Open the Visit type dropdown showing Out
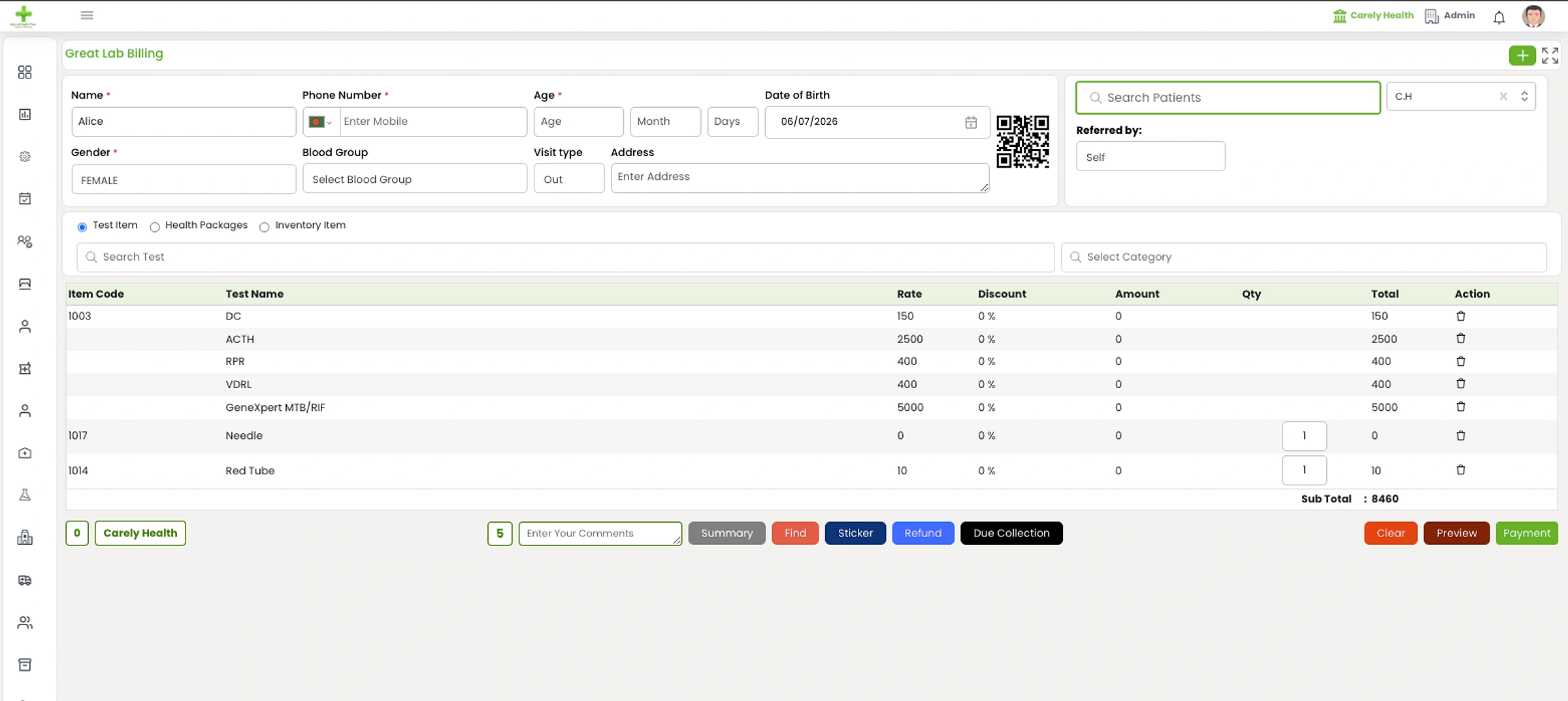This screenshot has height=701, width=1568. click(569, 179)
